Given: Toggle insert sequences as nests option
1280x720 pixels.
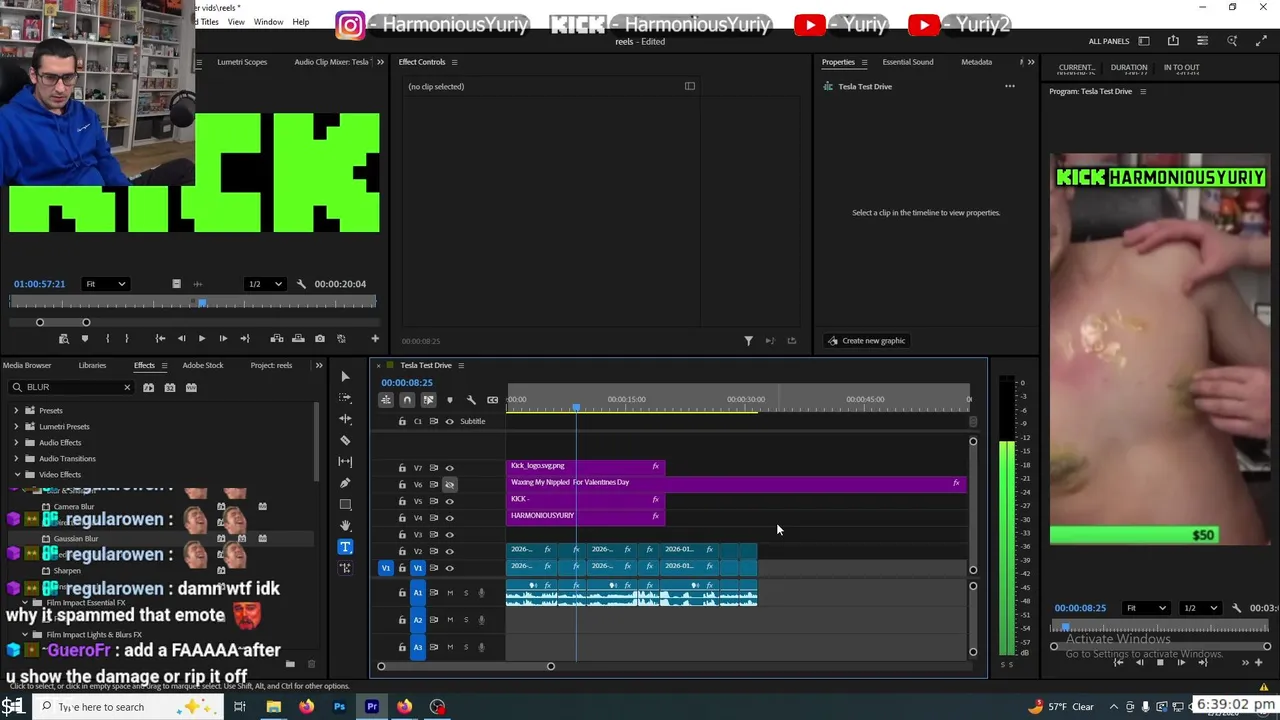Looking at the screenshot, I should coord(385,400).
